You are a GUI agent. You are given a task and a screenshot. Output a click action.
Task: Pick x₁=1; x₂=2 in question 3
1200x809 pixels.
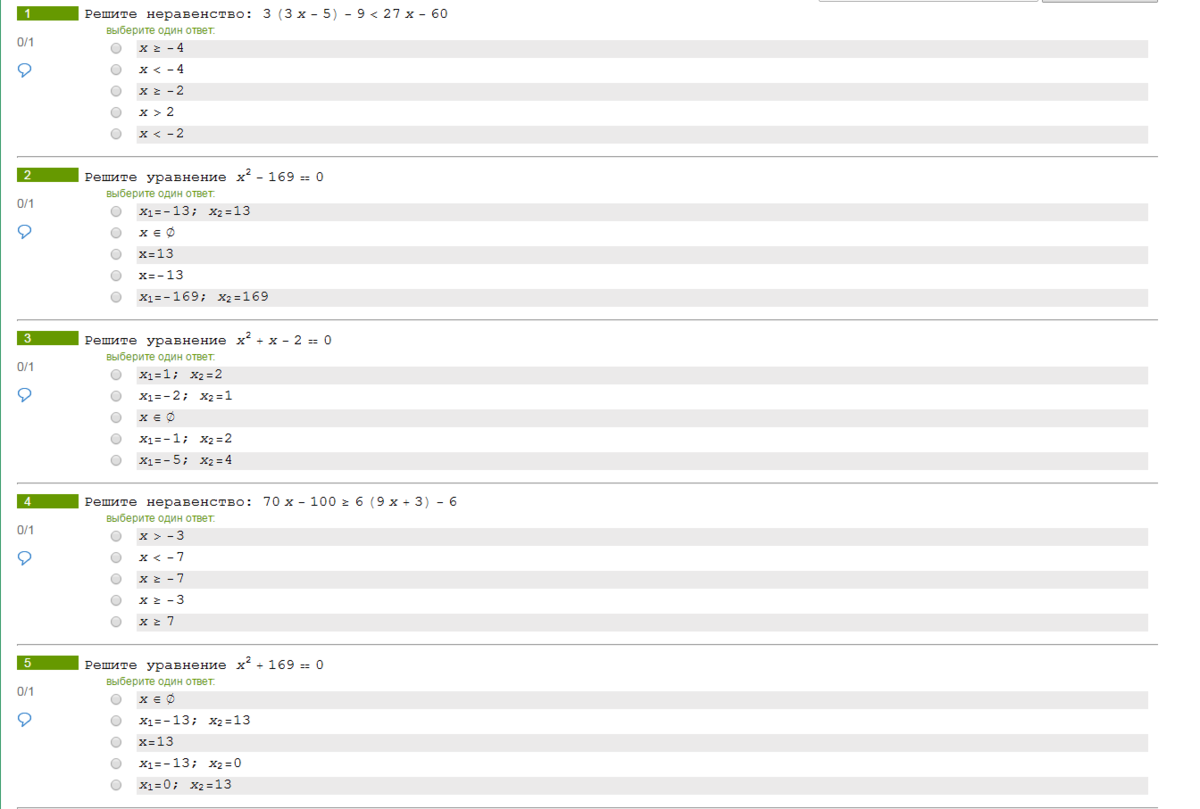click(116, 375)
